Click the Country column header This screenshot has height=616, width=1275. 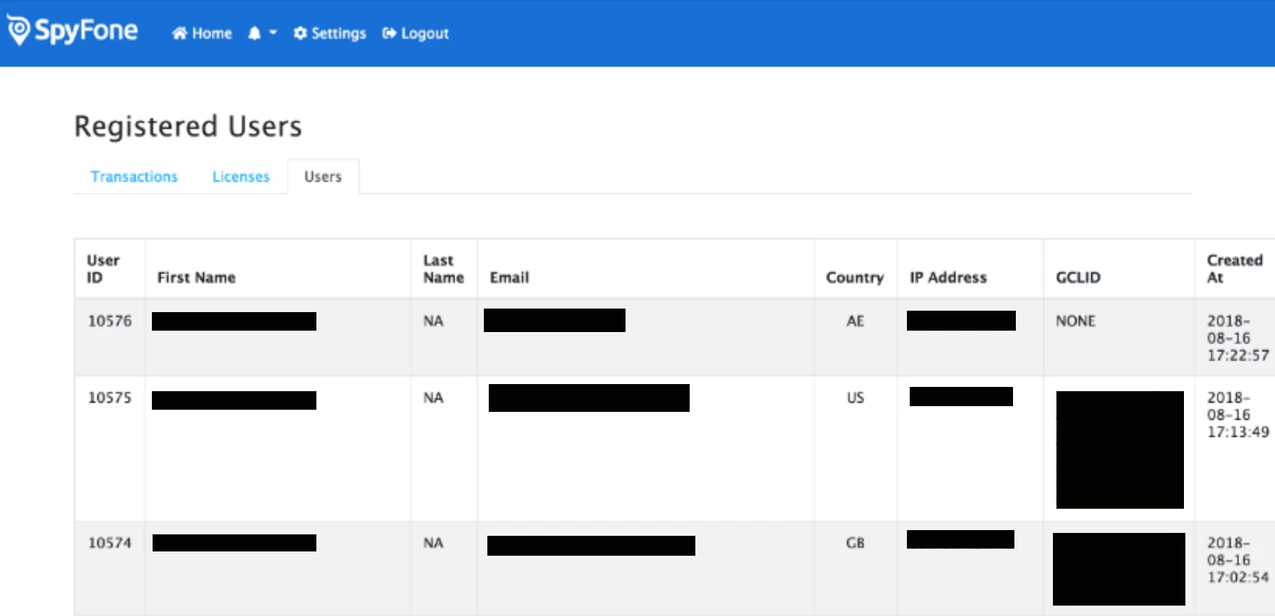pyautogui.click(x=854, y=278)
